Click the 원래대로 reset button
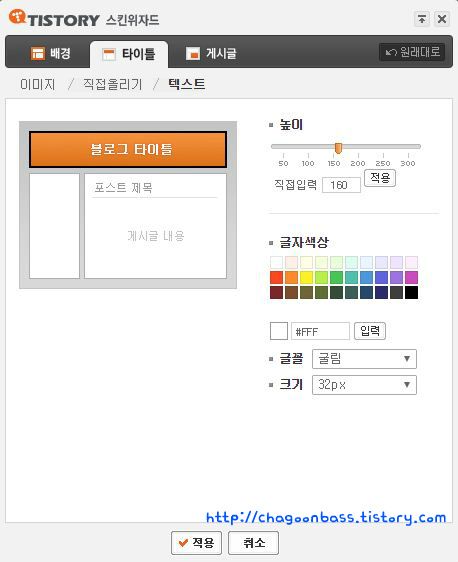Screen dimensions: 458x562 412,52
